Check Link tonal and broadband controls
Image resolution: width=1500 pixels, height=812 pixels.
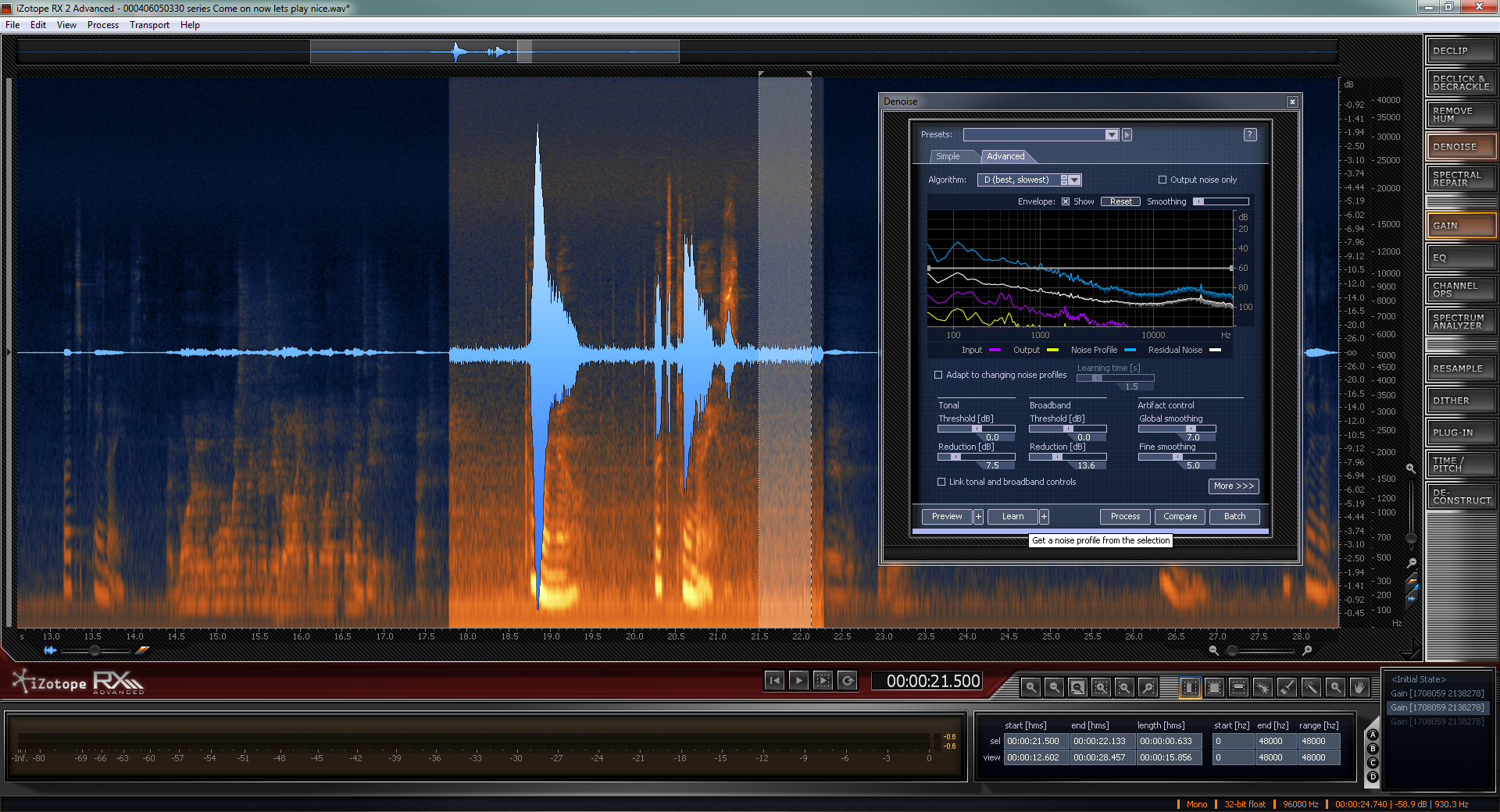[x=941, y=482]
